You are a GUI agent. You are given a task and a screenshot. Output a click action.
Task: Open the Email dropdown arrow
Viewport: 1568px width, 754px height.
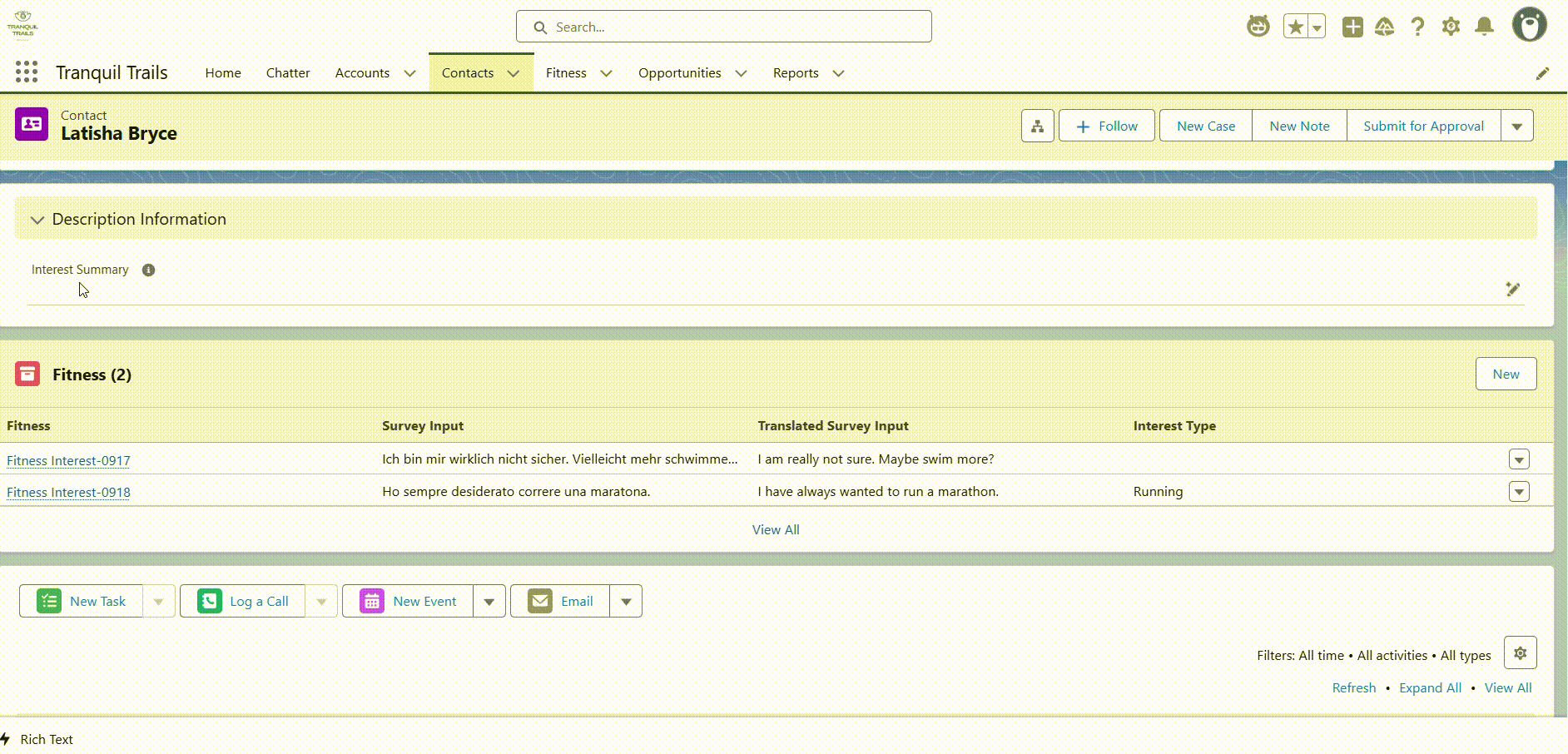626,601
